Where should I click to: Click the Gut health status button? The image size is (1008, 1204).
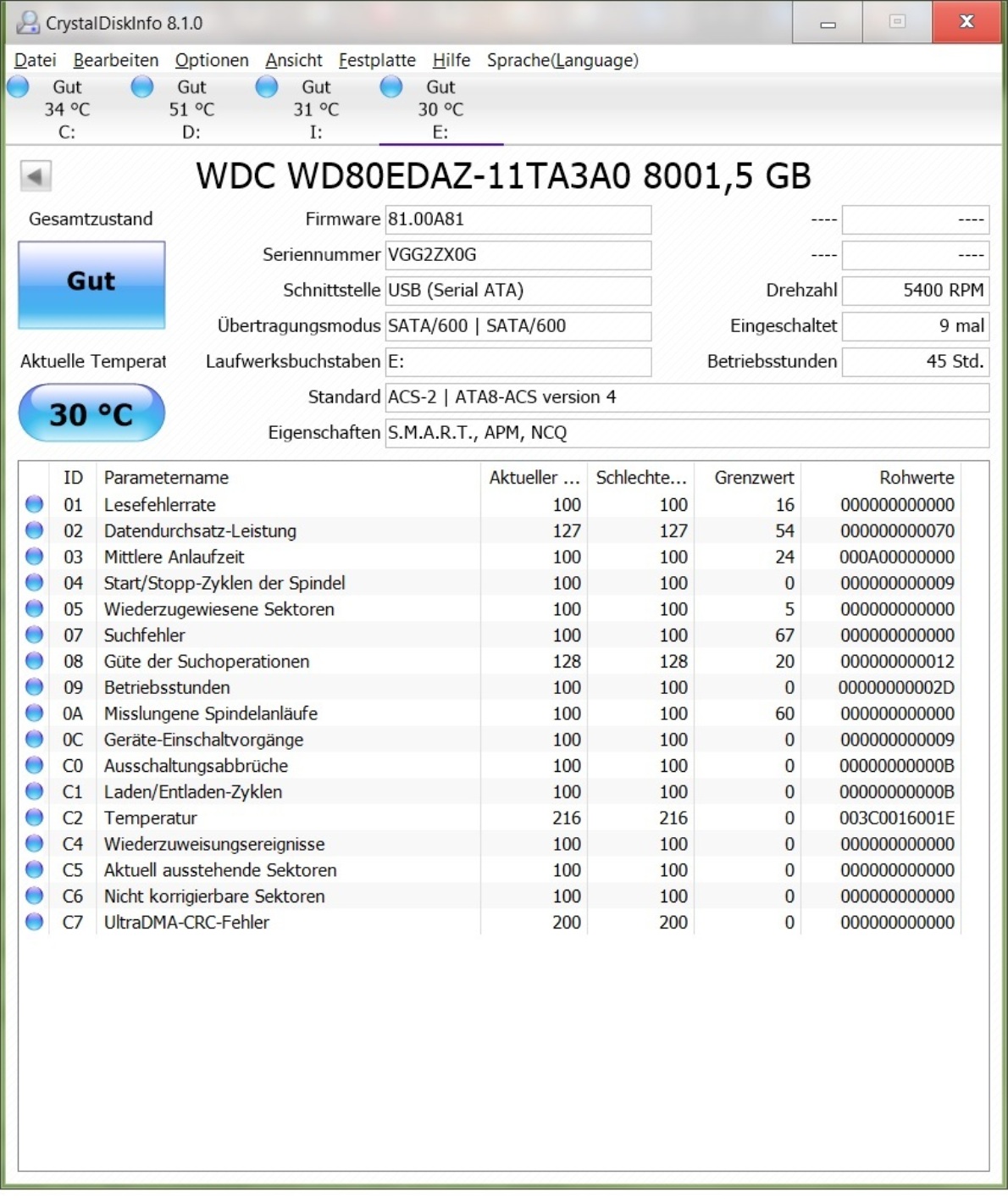pos(91,285)
